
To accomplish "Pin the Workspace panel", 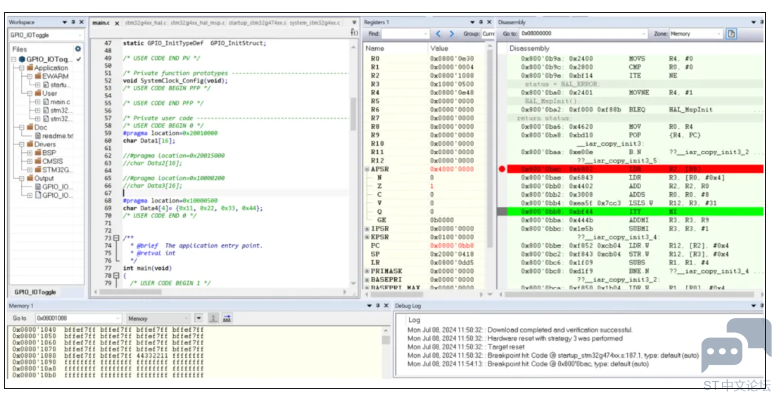I will point(73,22).
